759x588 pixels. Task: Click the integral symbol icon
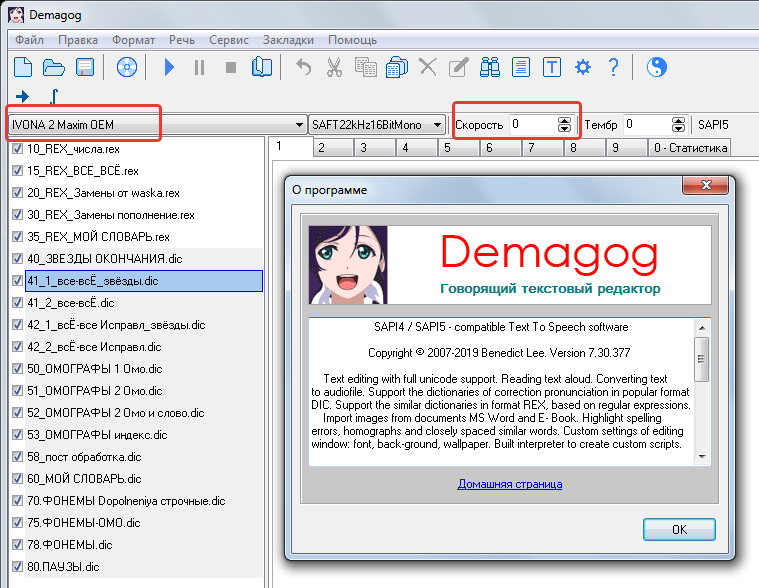click(x=54, y=96)
